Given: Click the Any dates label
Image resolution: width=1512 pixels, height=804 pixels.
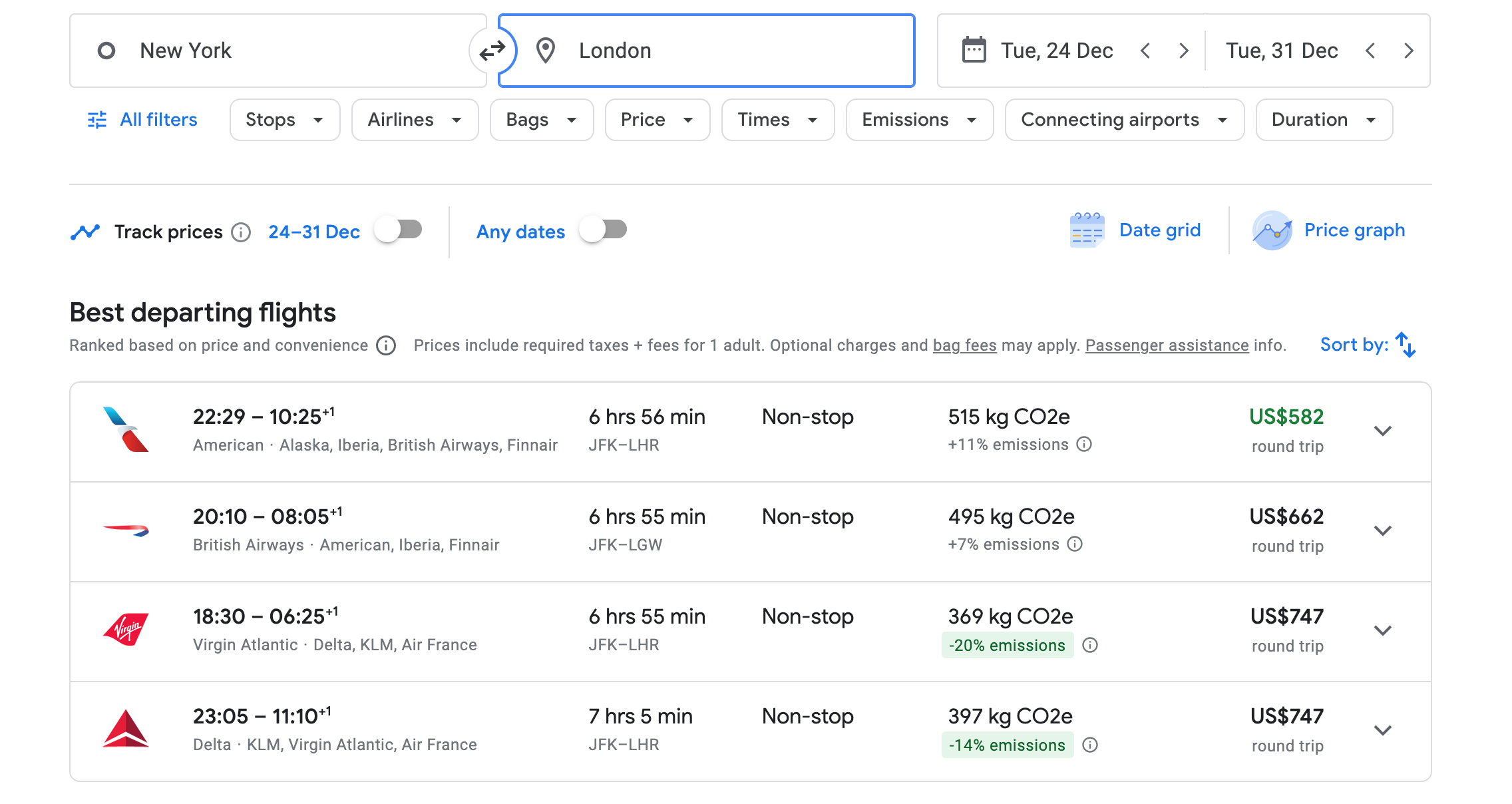Looking at the screenshot, I should 520,232.
